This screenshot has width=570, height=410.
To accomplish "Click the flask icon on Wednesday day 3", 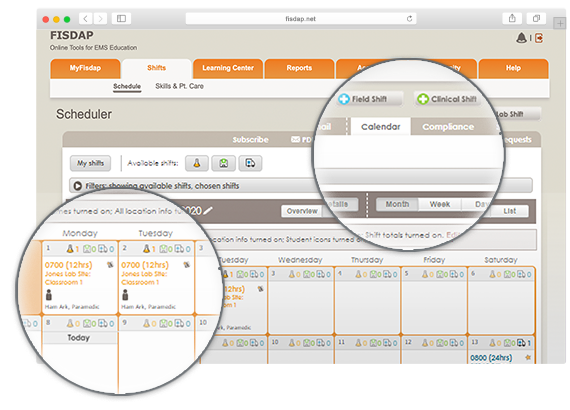I will (x=292, y=274).
